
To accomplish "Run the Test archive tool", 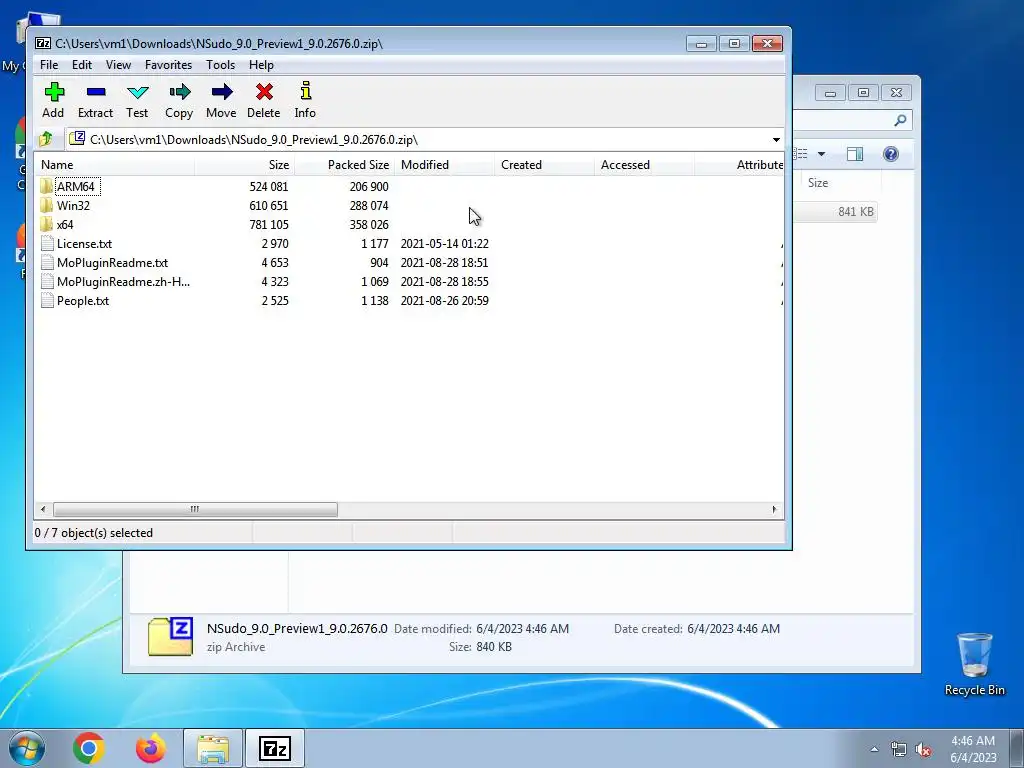I will coord(137,92).
